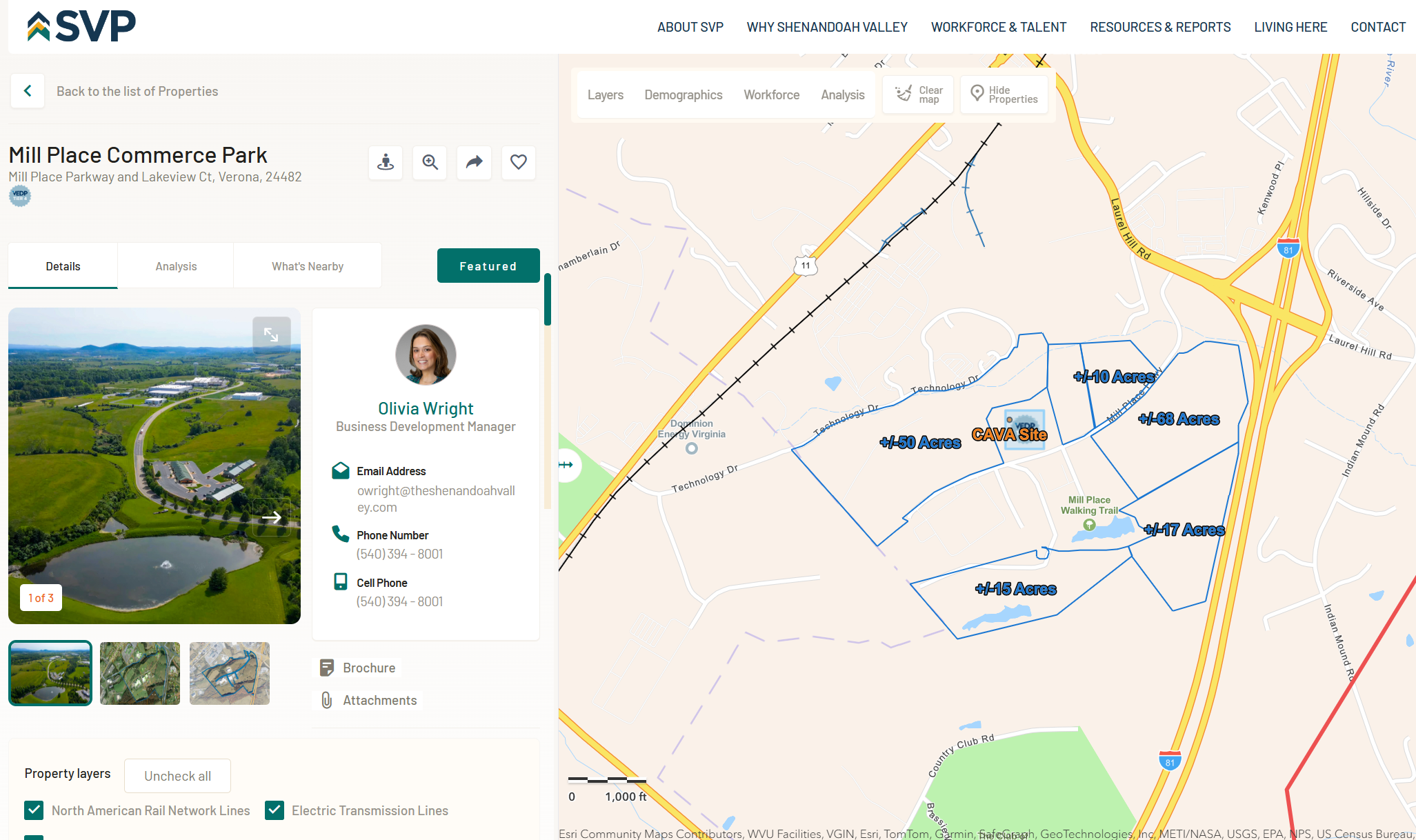
Task: Open the Layers map menu
Action: pyautogui.click(x=605, y=95)
